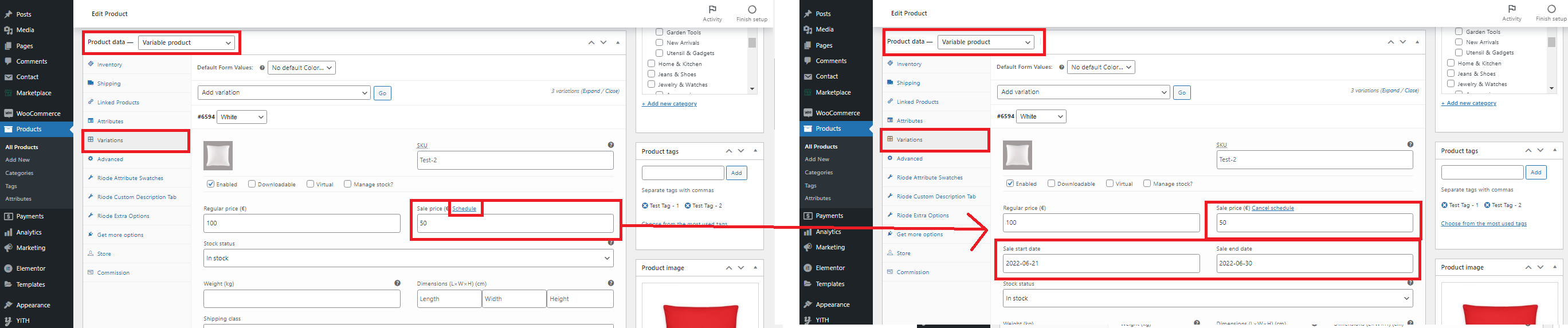This screenshot has height=328, width=1568.
Task: Click the Media icon in left screenshot sidebar
Action: pyautogui.click(x=9, y=30)
